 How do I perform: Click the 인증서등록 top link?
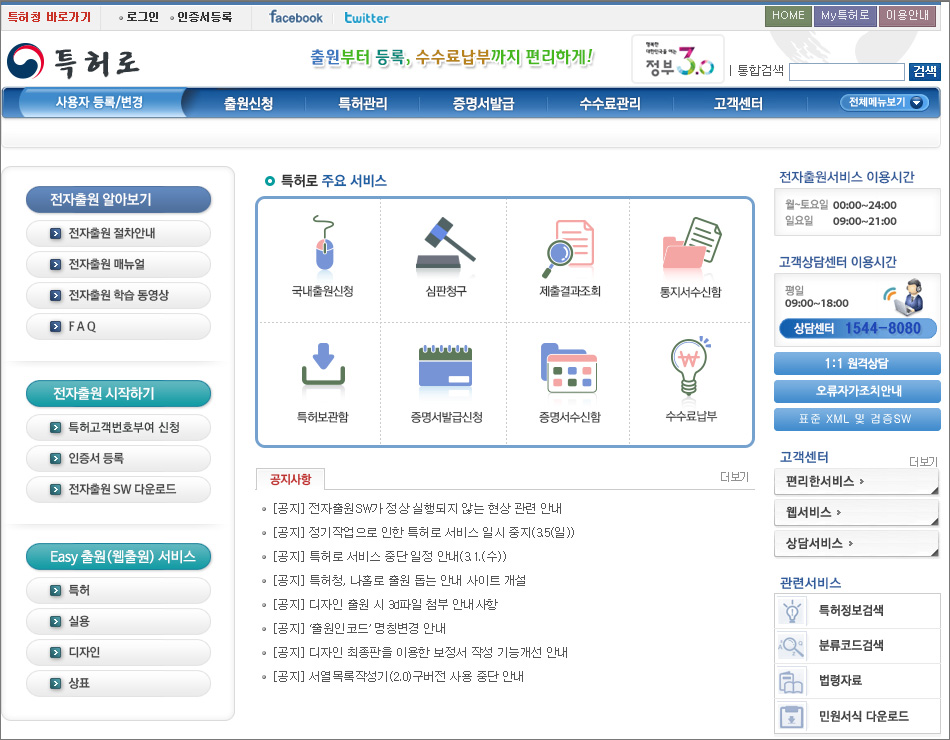[204, 17]
